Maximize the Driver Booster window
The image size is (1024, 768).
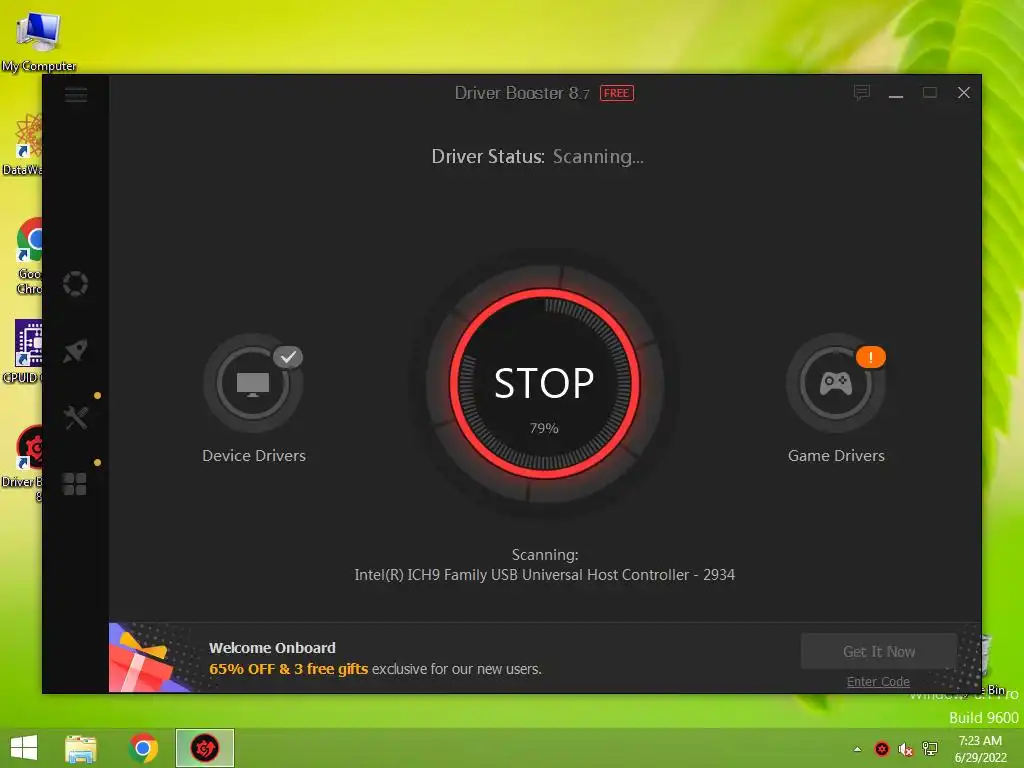[930, 93]
